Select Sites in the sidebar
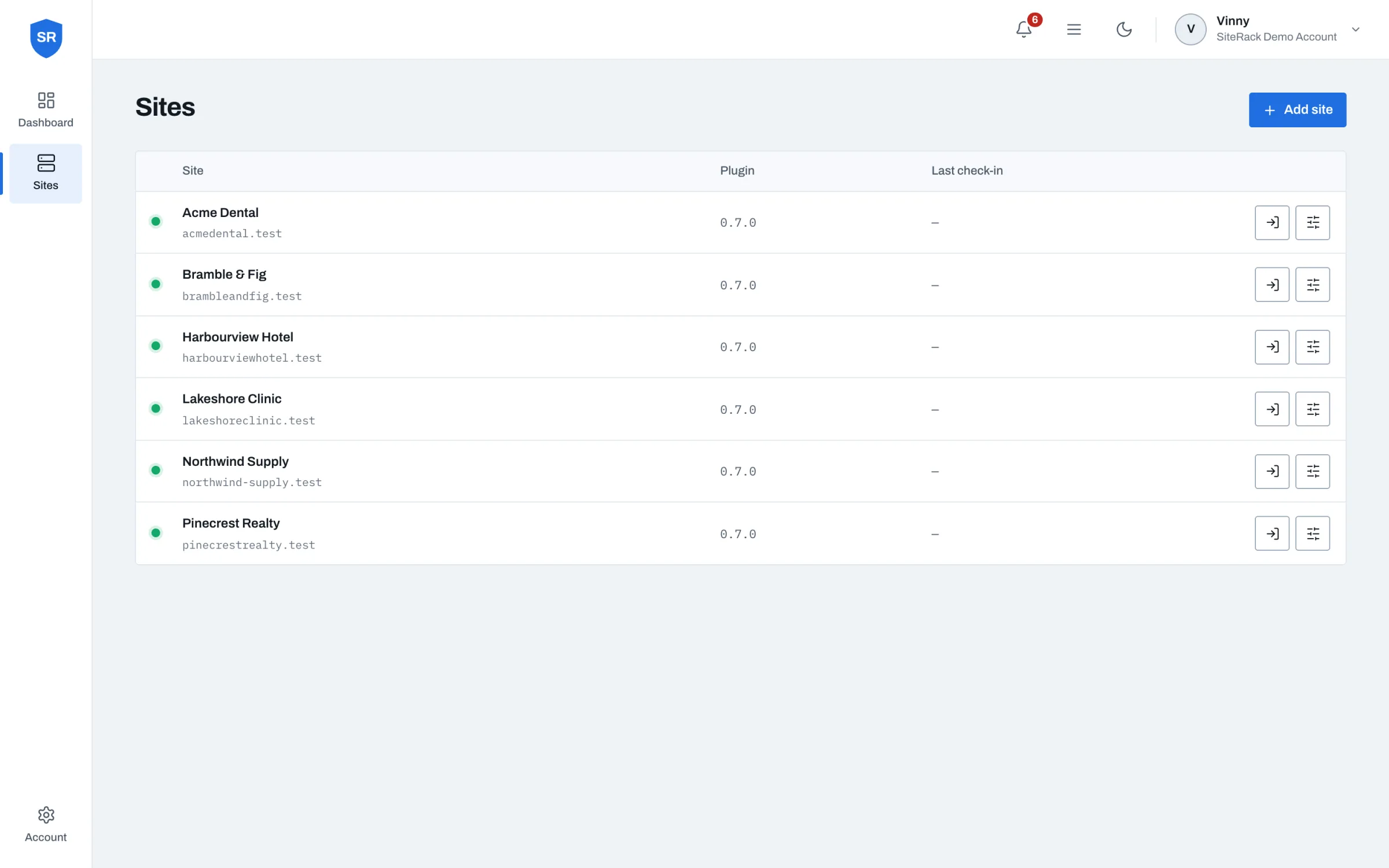 tap(46, 173)
